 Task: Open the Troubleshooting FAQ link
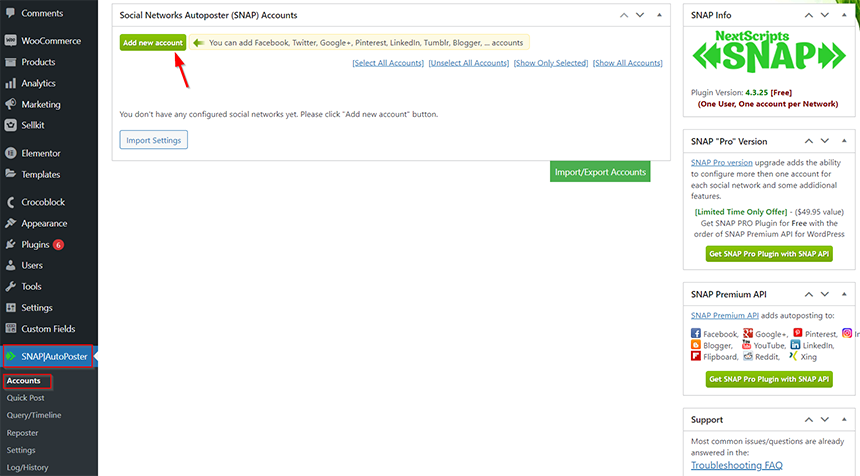pyautogui.click(x=737, y=465)
